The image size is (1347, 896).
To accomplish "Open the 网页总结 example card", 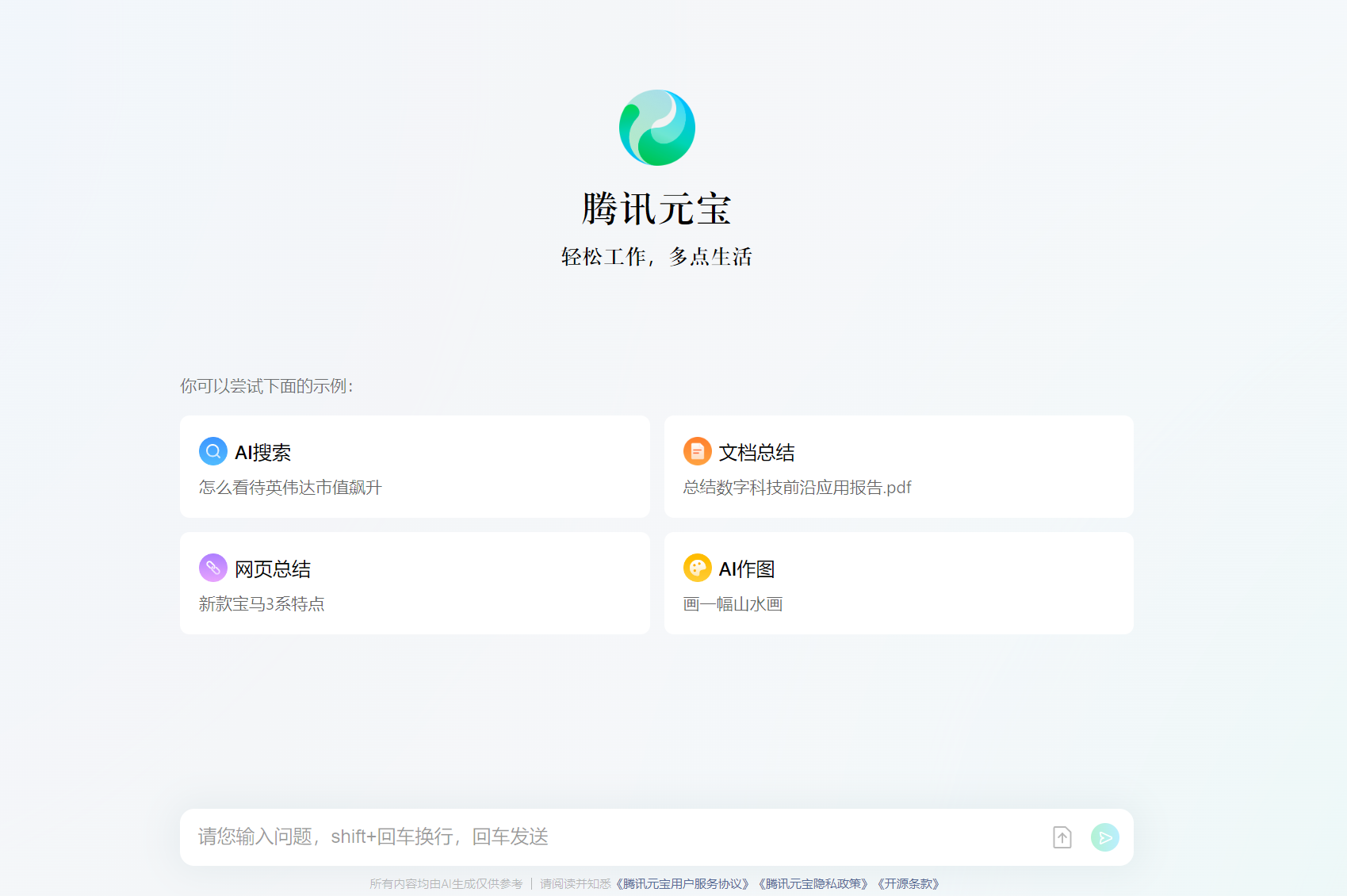I will [415, 583].
